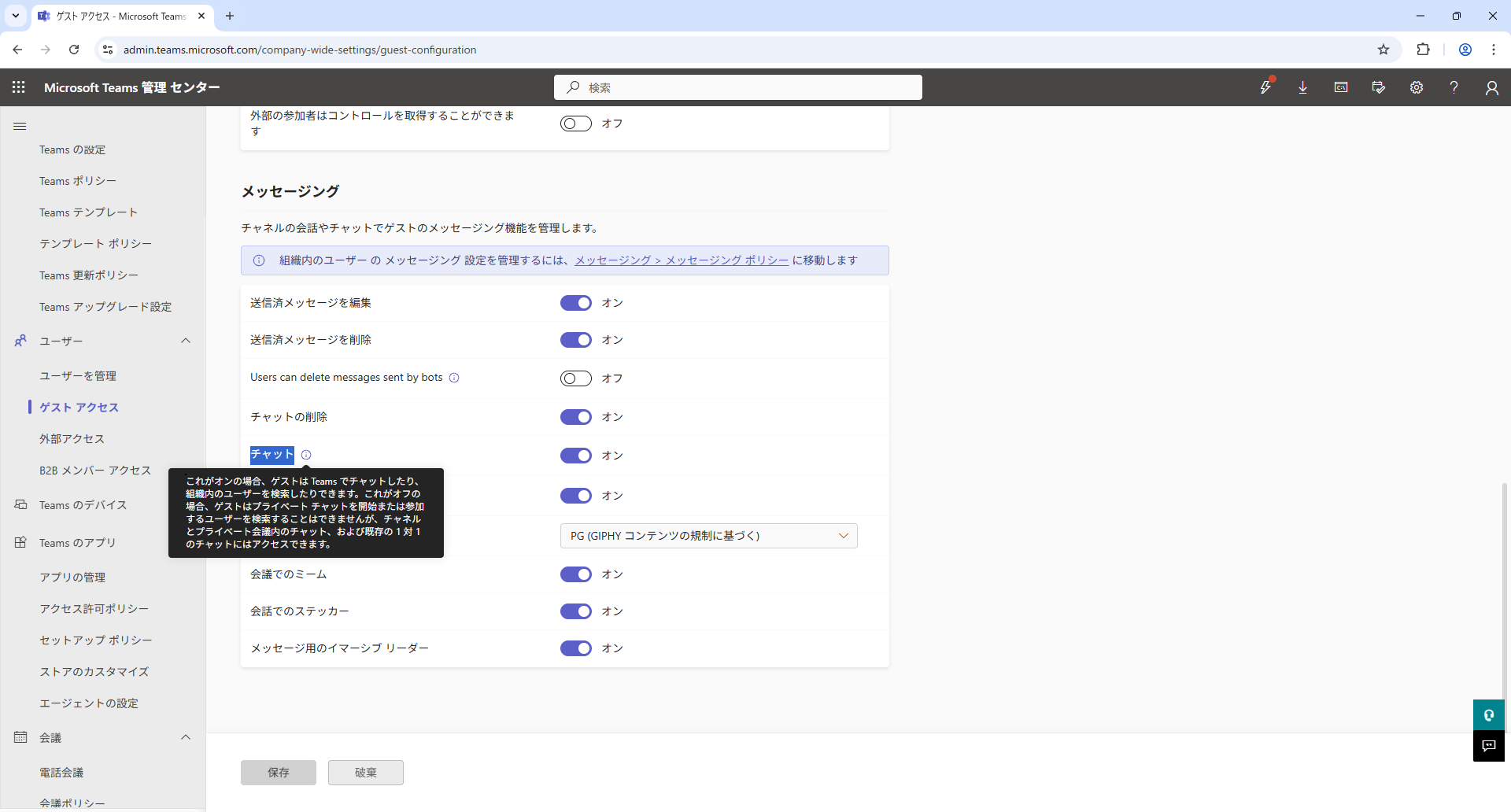Turn off the 送信済メッセージを編集 toggle
This screenshot has width=1511, height=812.
click(x=576, y=303)
